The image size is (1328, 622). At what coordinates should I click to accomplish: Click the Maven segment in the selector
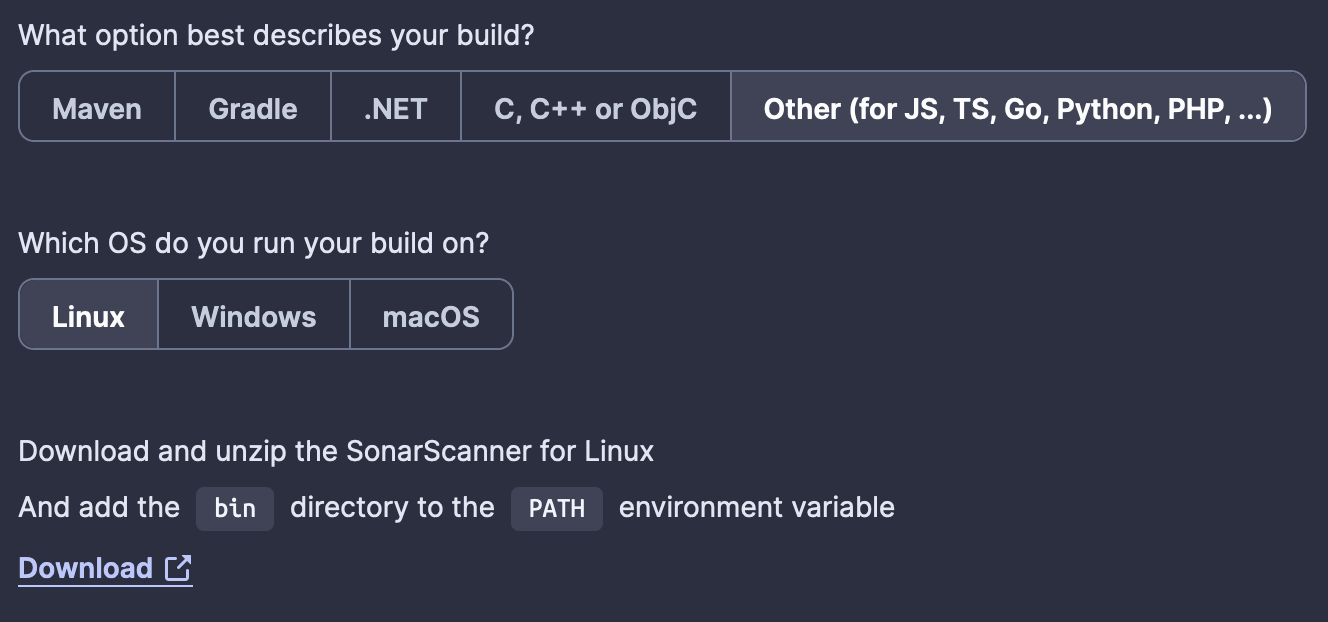pos(96,107)
